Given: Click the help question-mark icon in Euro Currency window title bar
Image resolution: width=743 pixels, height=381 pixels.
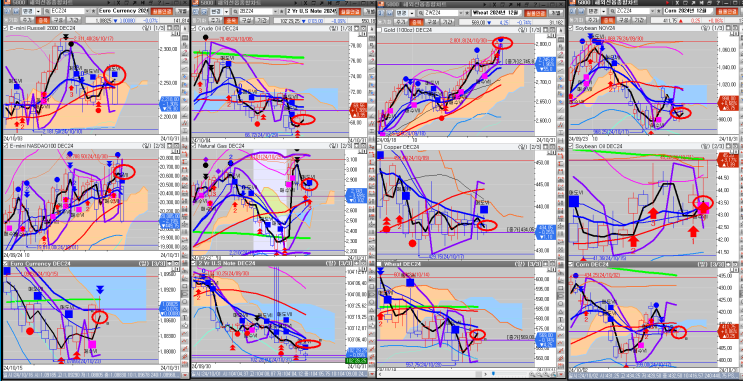Looking at the screenshot, I should [x=160, y=3].
